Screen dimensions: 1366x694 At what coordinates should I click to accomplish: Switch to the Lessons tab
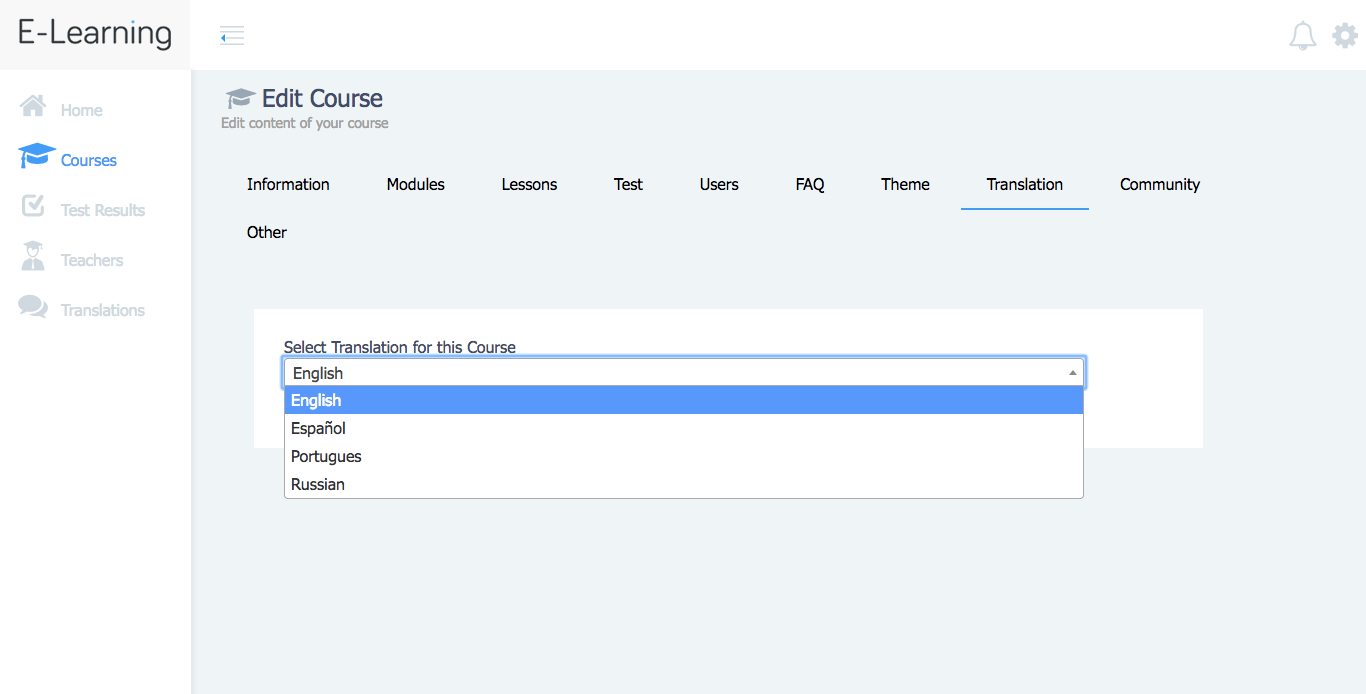pyautogui.click(x=530, y=184)
